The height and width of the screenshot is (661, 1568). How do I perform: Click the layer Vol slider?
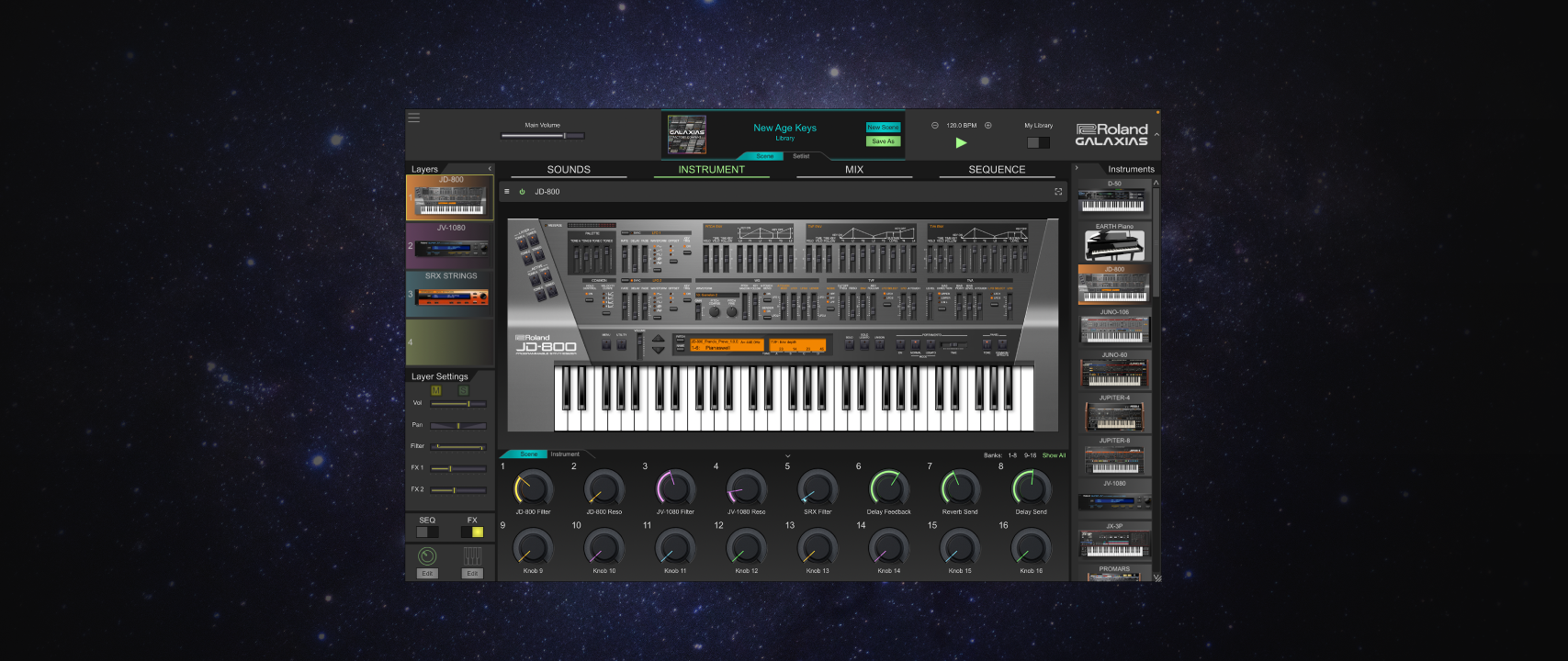(458, 404)
